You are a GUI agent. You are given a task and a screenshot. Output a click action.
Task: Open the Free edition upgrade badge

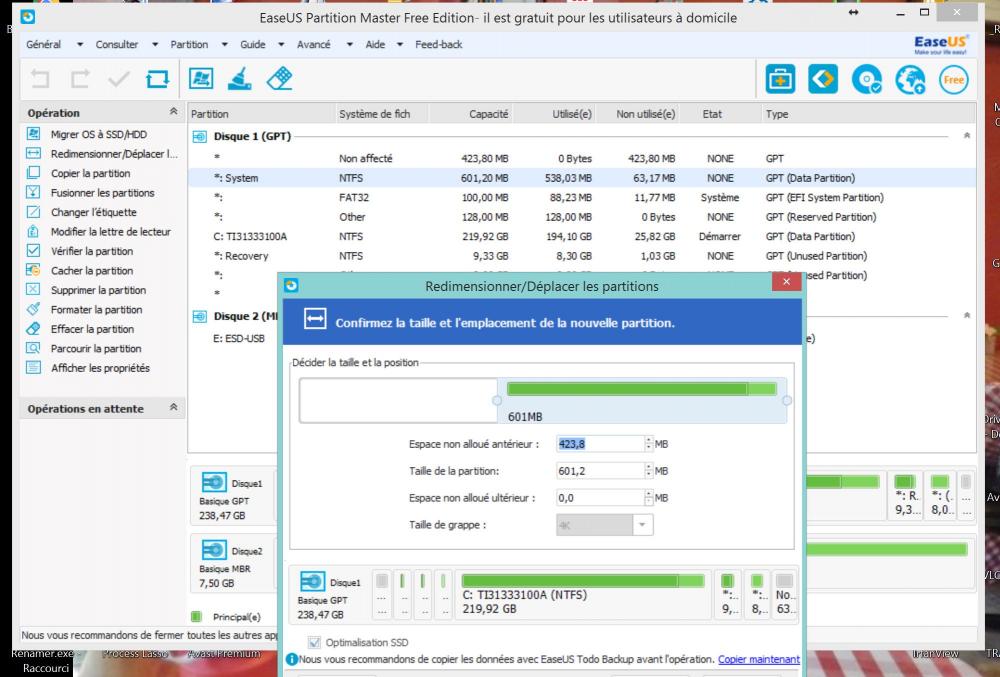point(953,80)
